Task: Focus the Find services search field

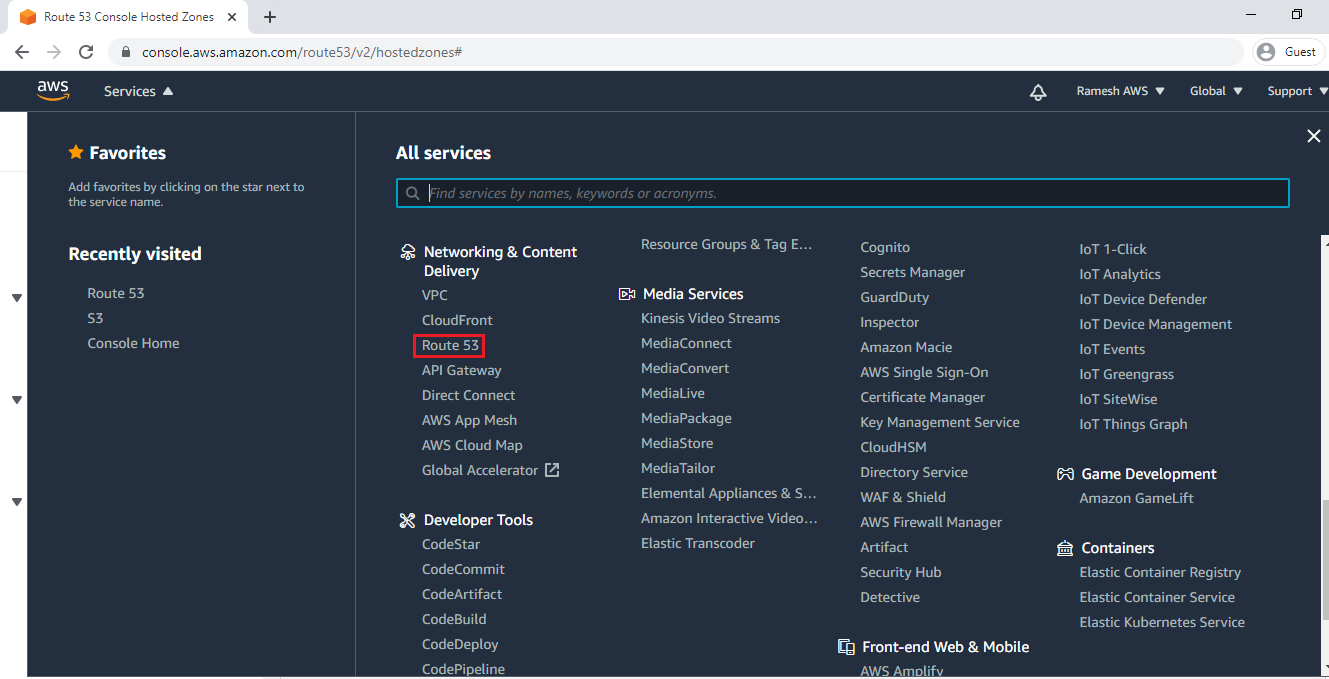Action: coord(843,193)
